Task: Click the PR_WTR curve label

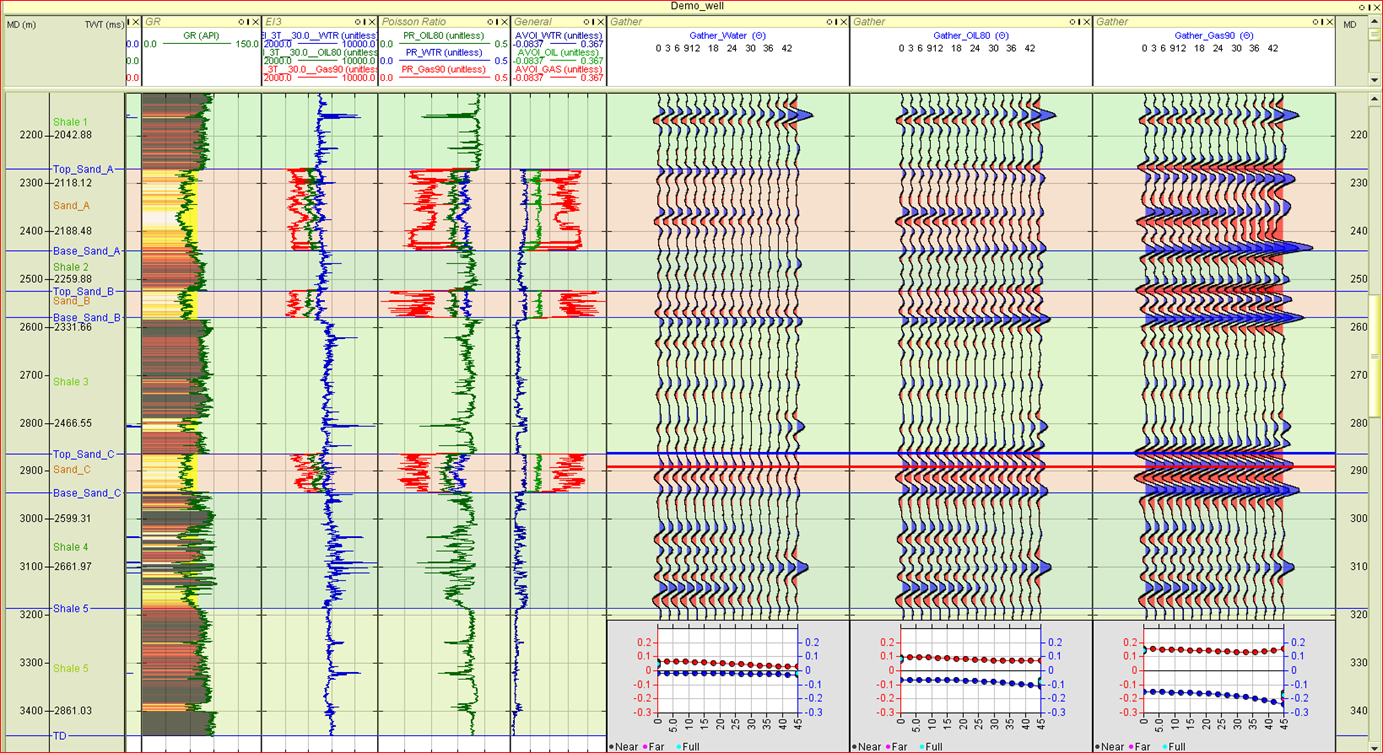Action: click(x=442, y=52)
